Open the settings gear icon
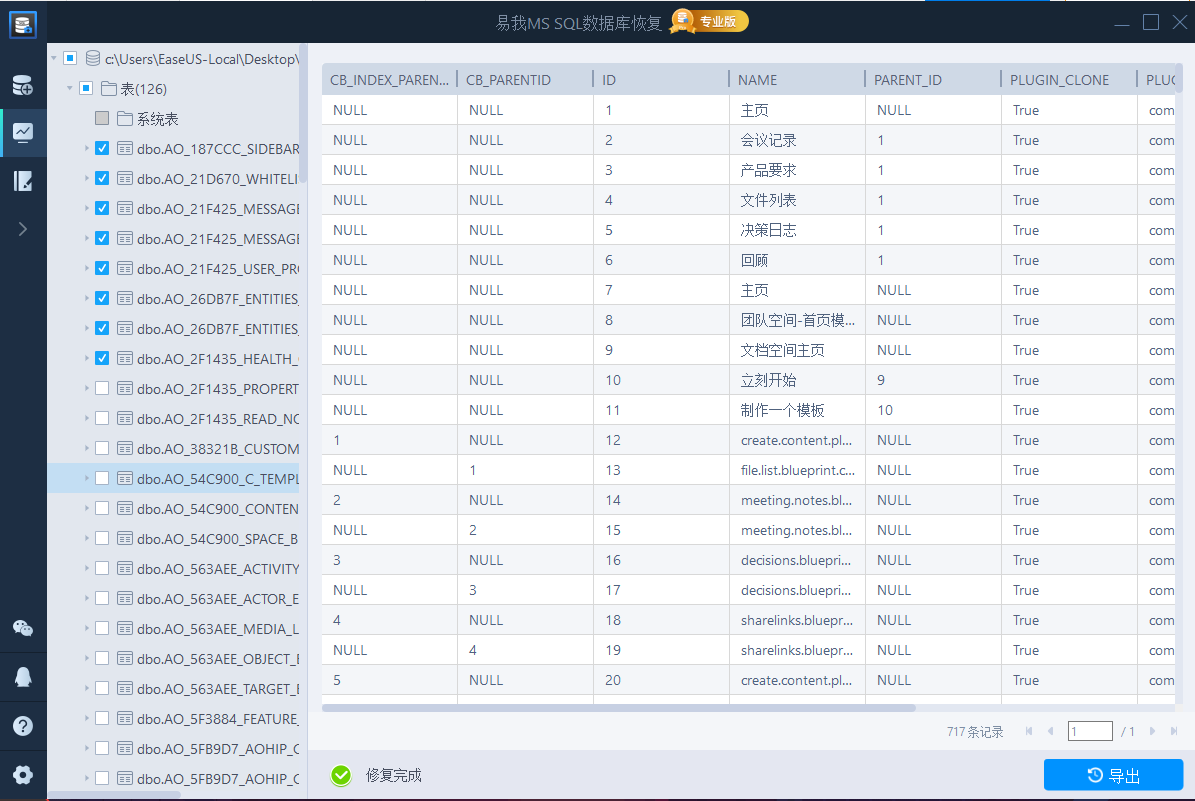The width and height of the screenshot is (1195, 801). (22, 775)
